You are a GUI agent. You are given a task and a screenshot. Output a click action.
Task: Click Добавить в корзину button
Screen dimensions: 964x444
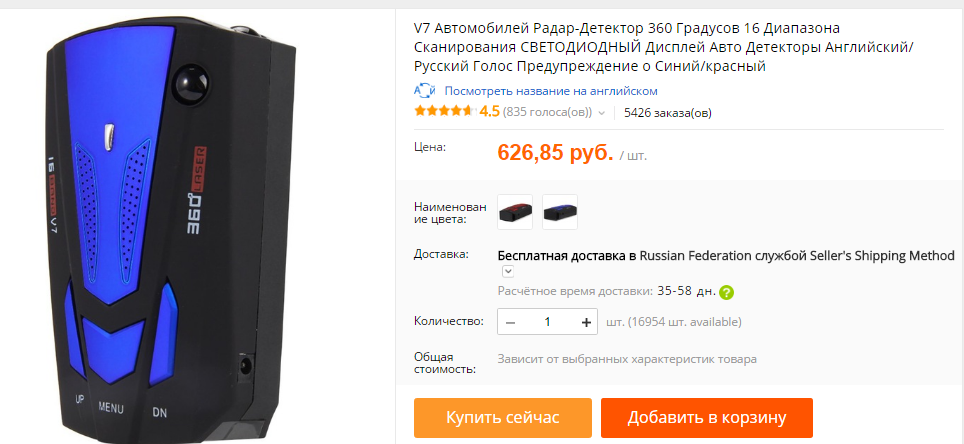coord(706,418)
